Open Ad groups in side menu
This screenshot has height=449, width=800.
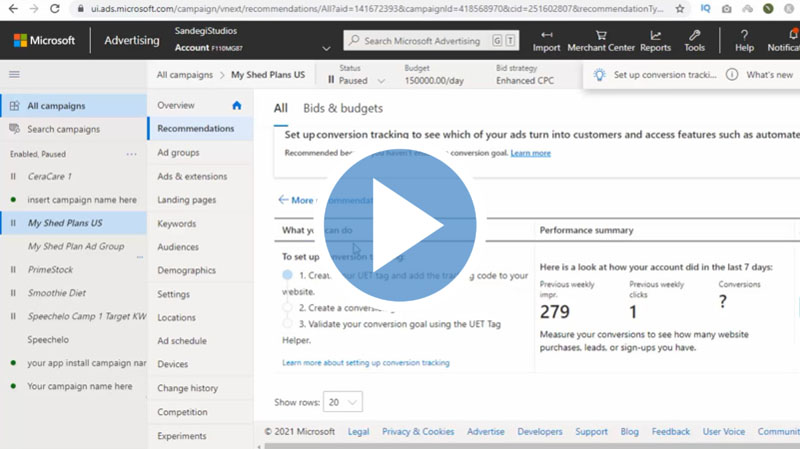point(178,153)
